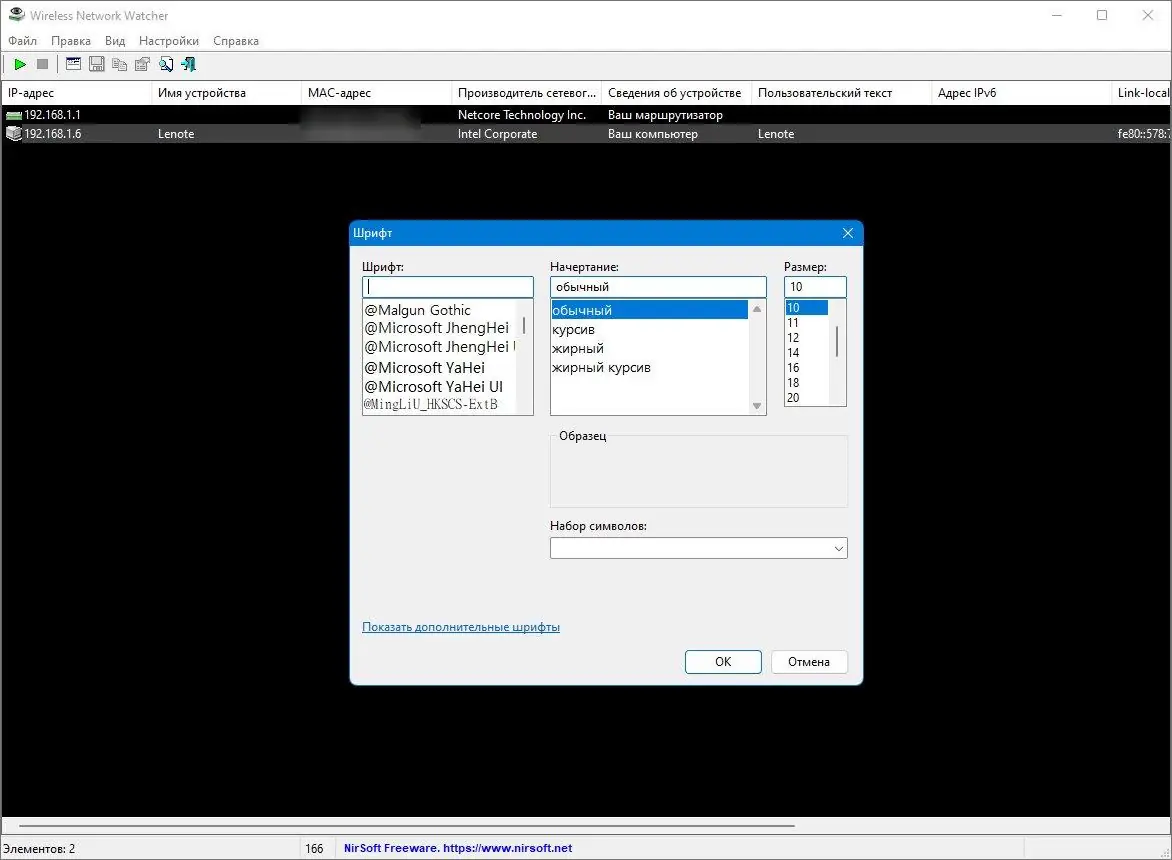Click the Отмена button
The height and width of the screenshot is (860, 1172).
tap(809, 662)
